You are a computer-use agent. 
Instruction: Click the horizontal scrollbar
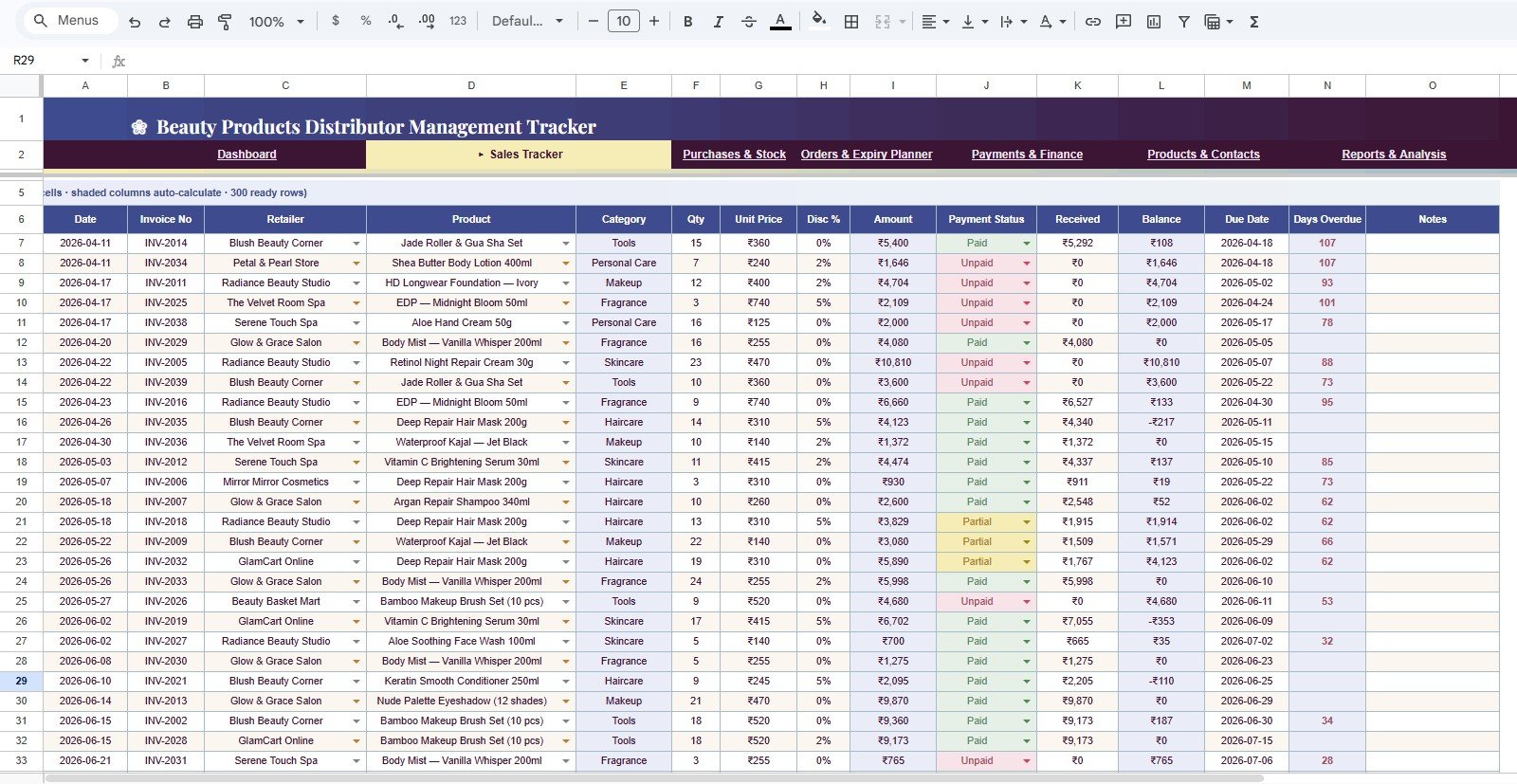tap(654, 778)
